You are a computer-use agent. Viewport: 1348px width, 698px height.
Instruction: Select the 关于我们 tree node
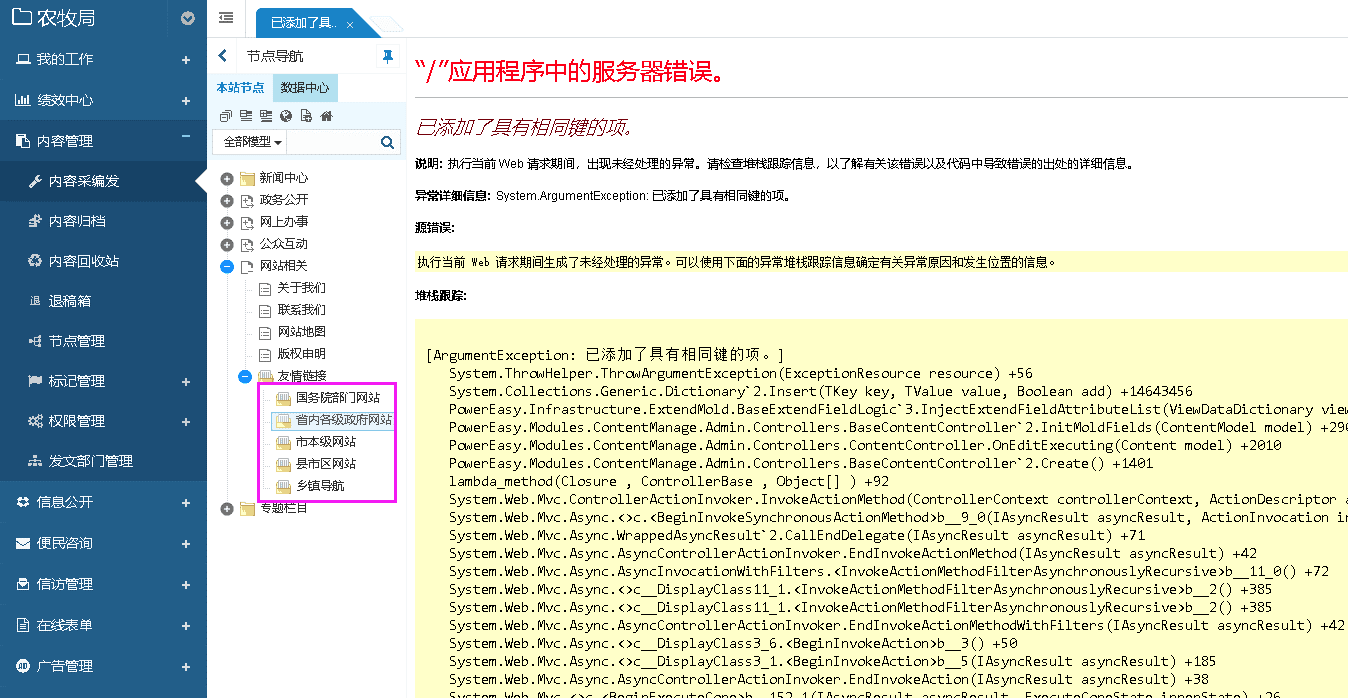301,288
